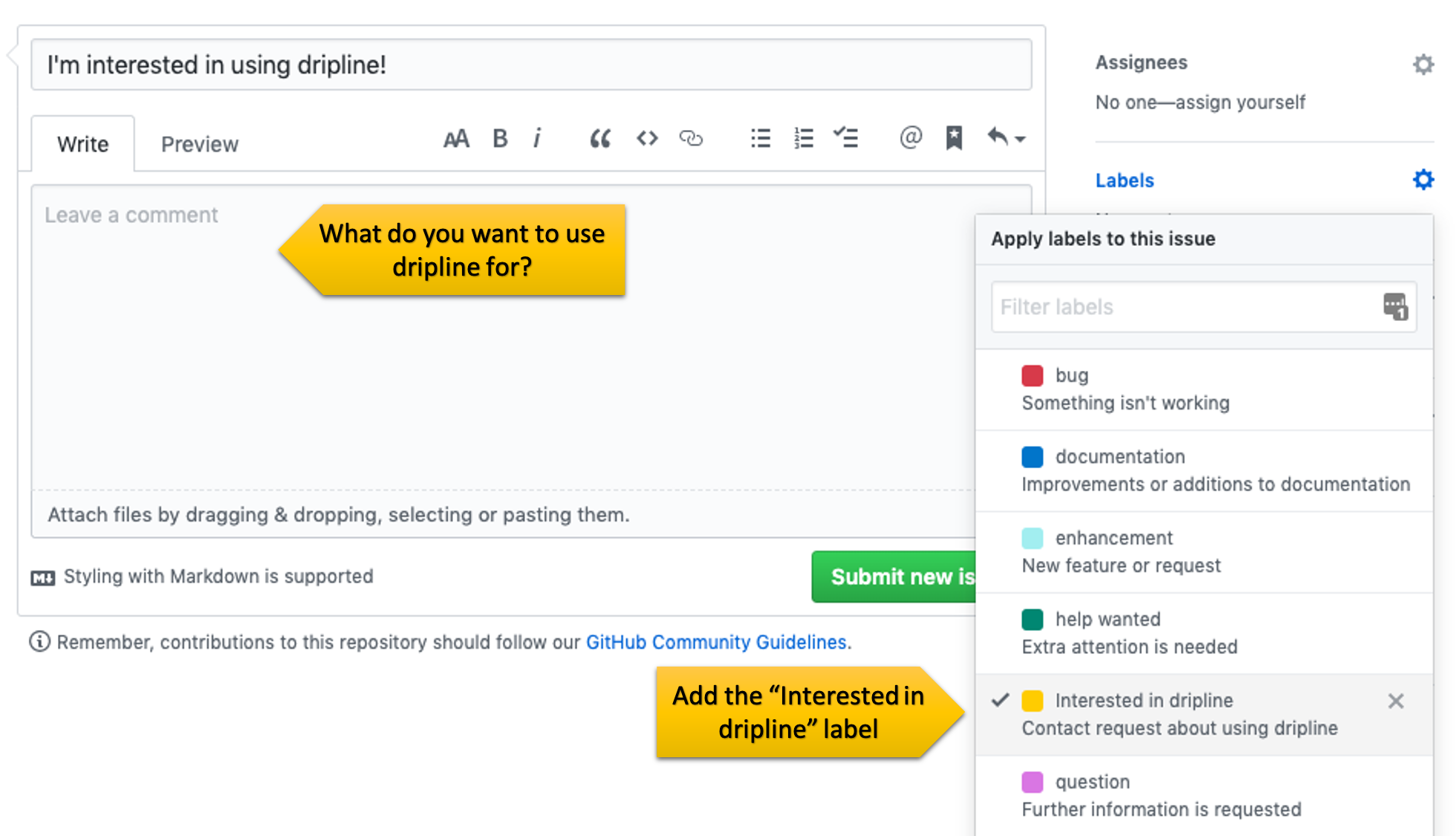Toggle bold text formatting

tap(500, 139)
